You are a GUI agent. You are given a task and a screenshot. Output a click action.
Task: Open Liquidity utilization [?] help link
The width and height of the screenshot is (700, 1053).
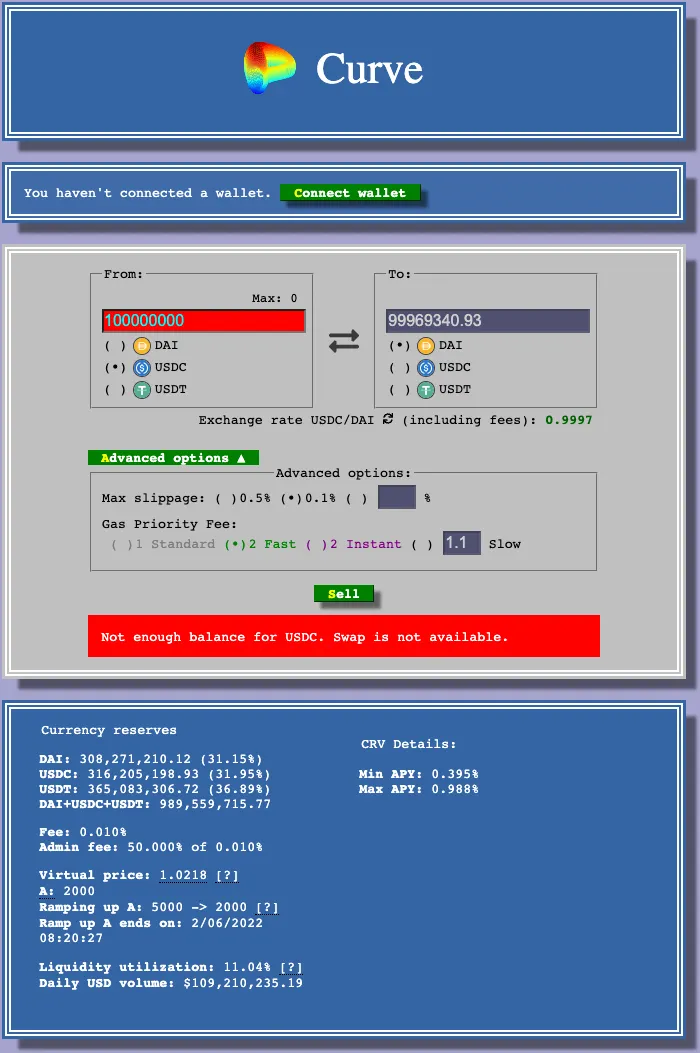[x=291, y=967]
